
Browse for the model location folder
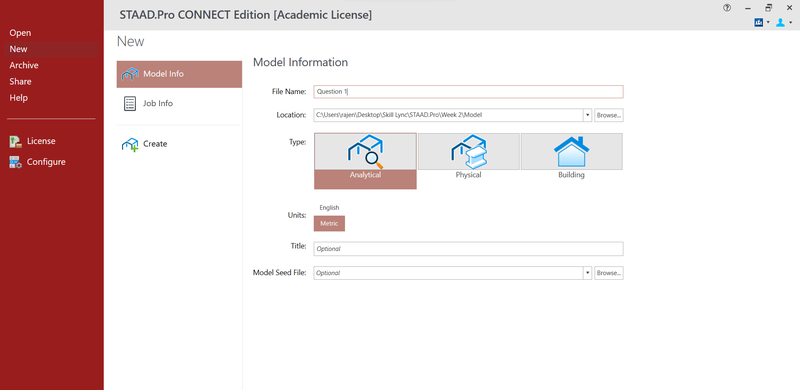click(609, 115)
